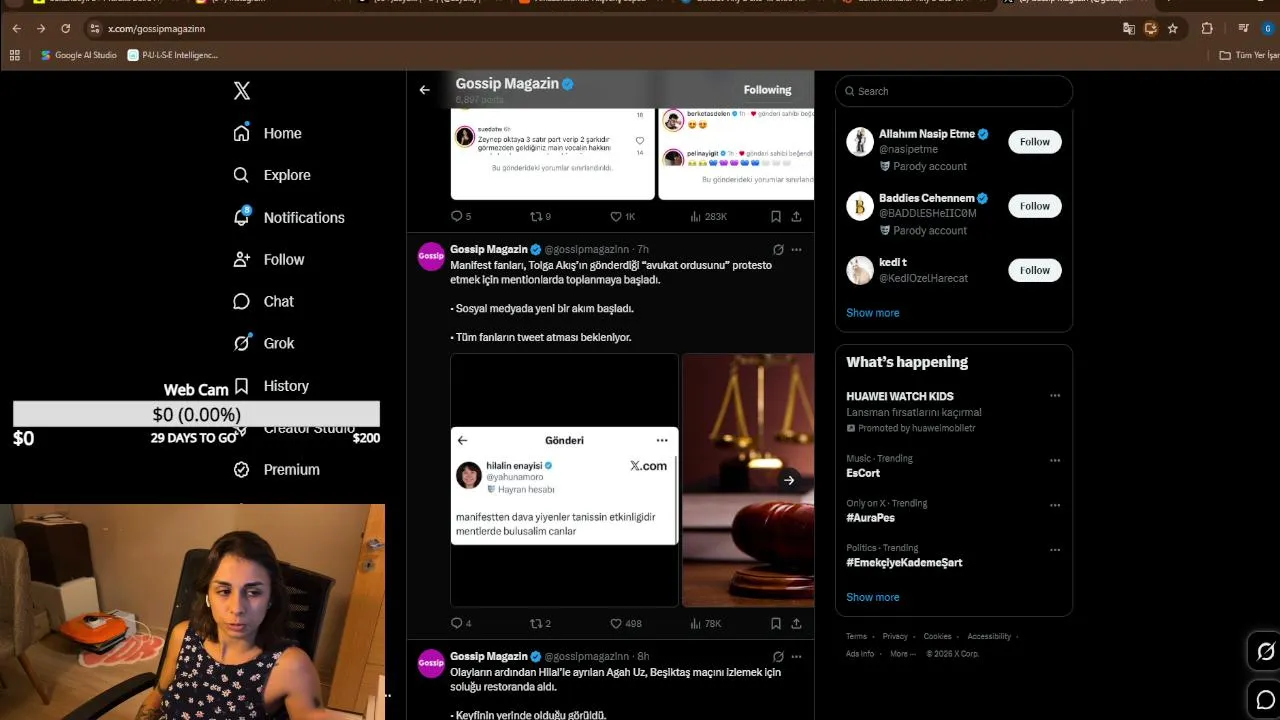This screenshot has height=720, width=1280.
Task: Open the hilalin enayisi screenshot image
Action: click(564, 480)
